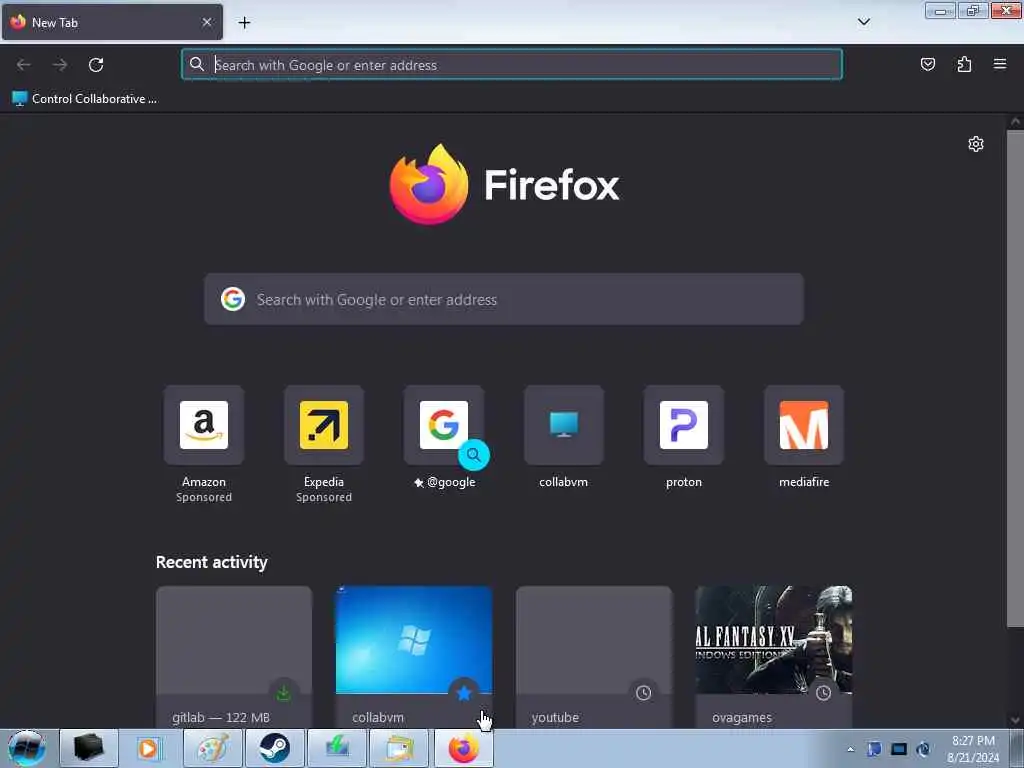Open the green arrow taskbar app
1024x768 pixels.
pos(337,748)
